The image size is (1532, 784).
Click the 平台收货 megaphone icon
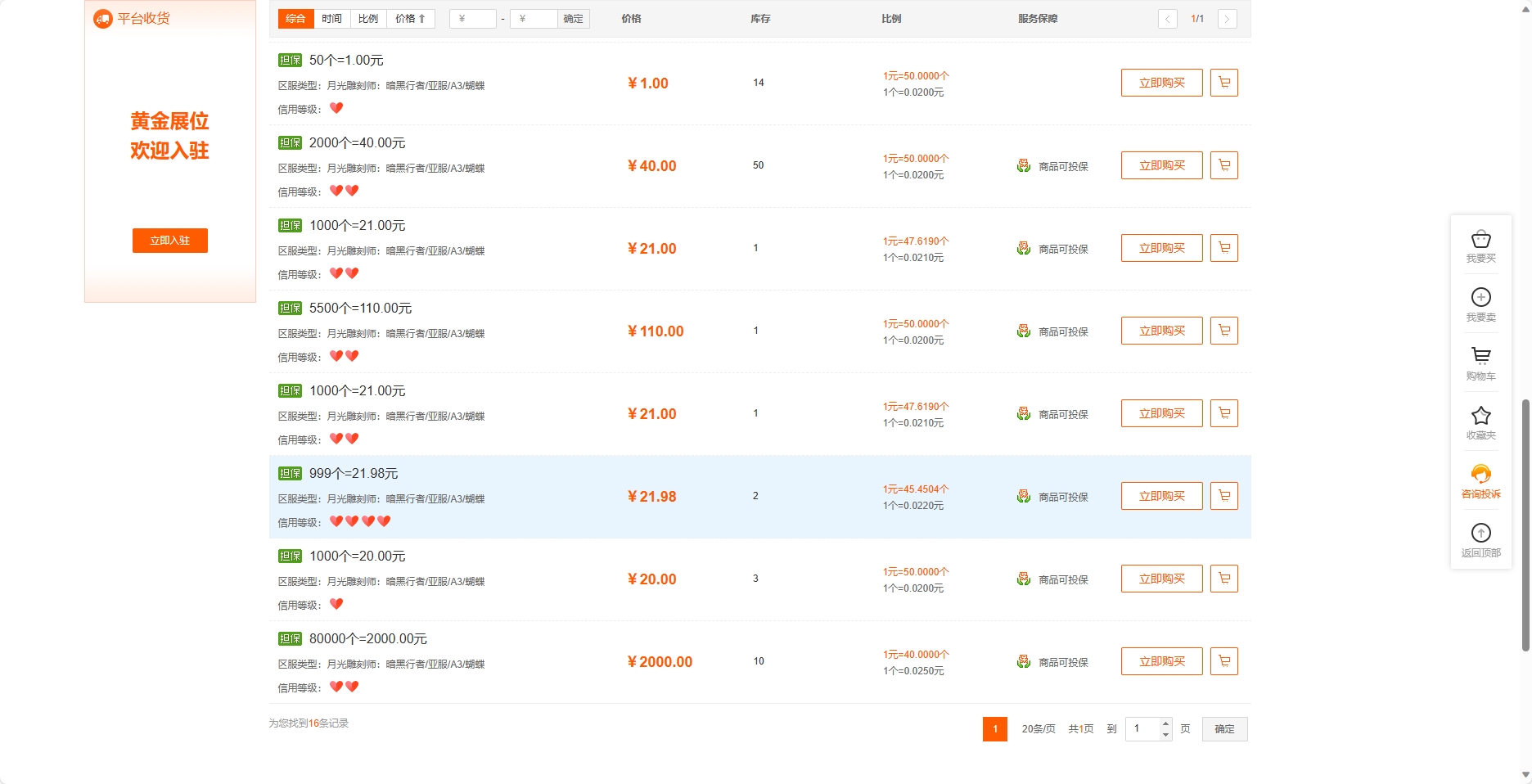[102, 18]
